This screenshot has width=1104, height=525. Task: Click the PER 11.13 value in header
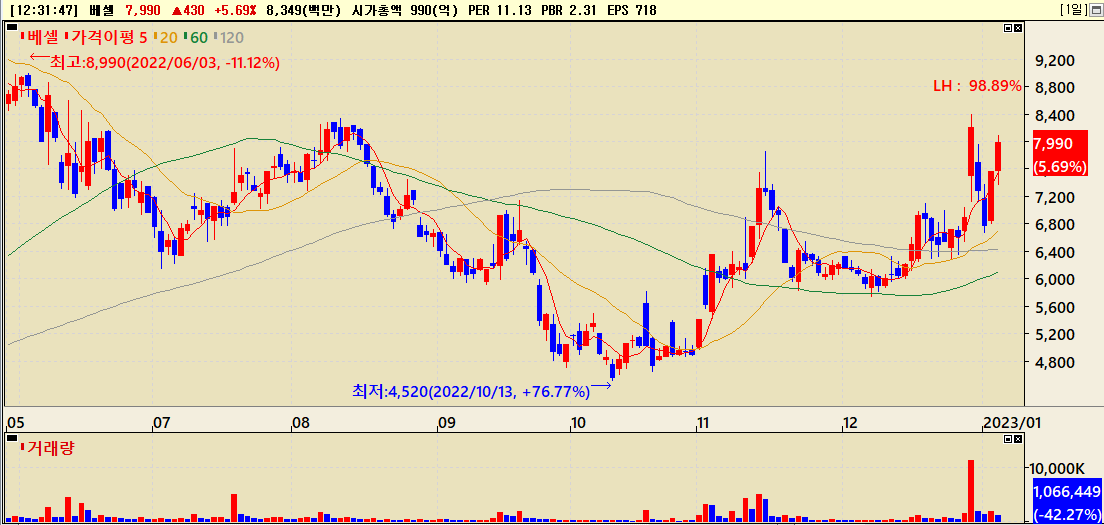[500, 11]
